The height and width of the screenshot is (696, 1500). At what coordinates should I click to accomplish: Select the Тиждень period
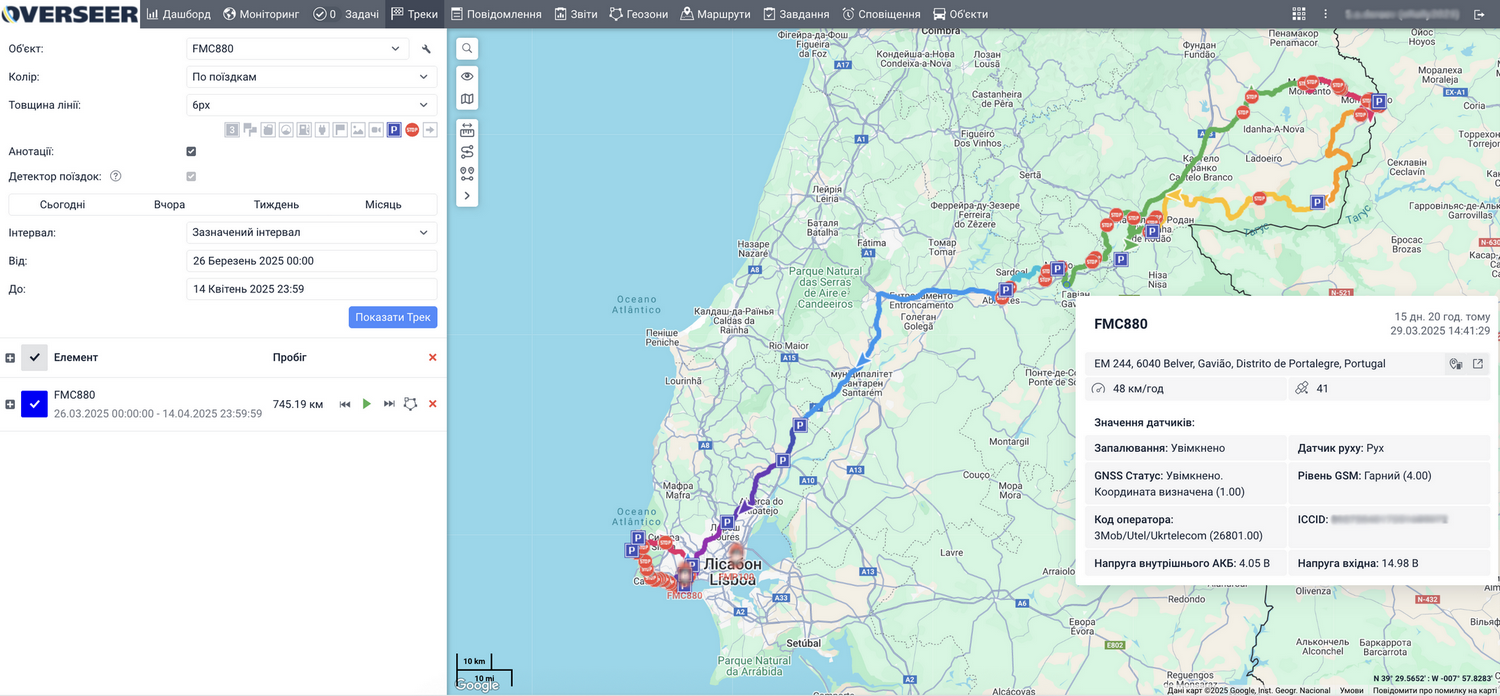click(277, 205)
